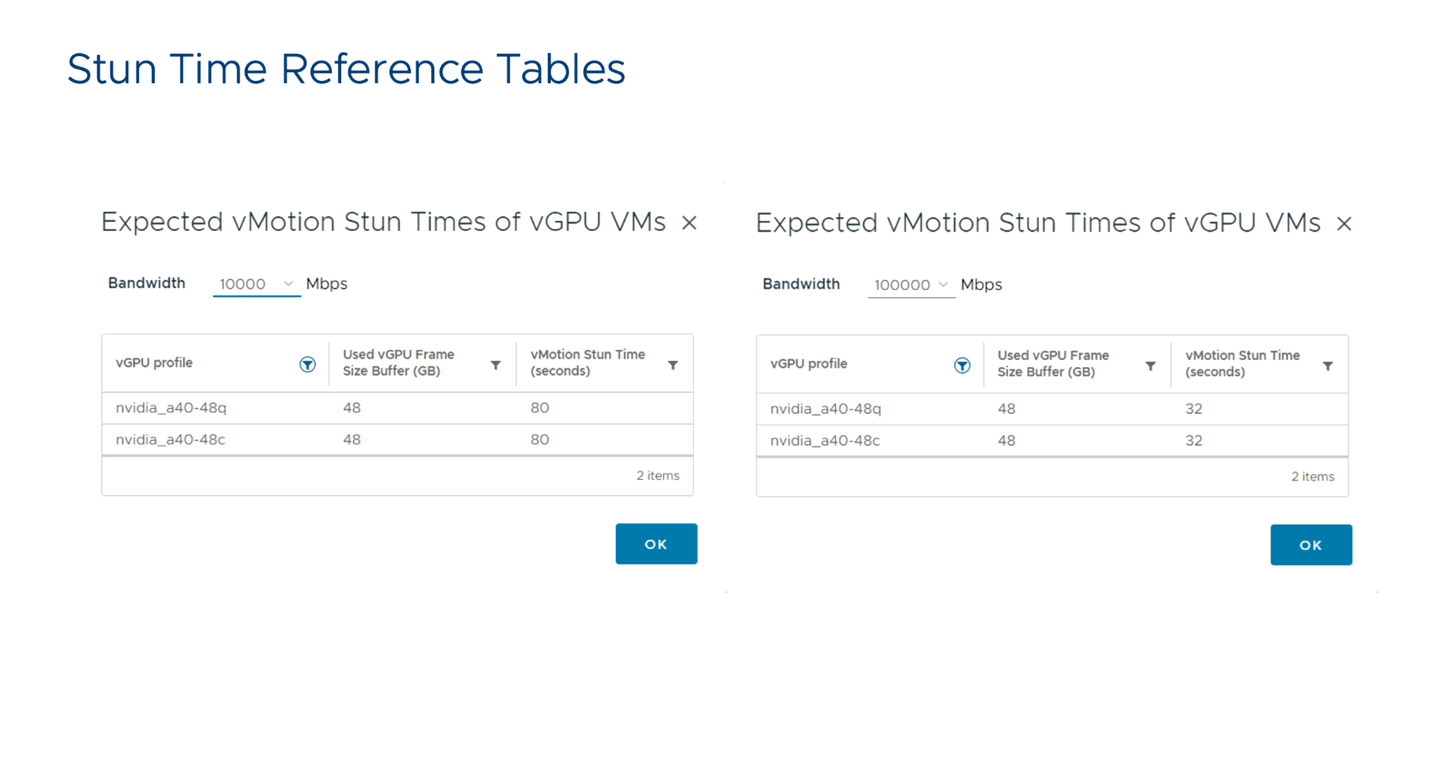Open the 100000 Mbps bandwidth dropdown
Screen dimensions: 1430x762
coord(905,284)
